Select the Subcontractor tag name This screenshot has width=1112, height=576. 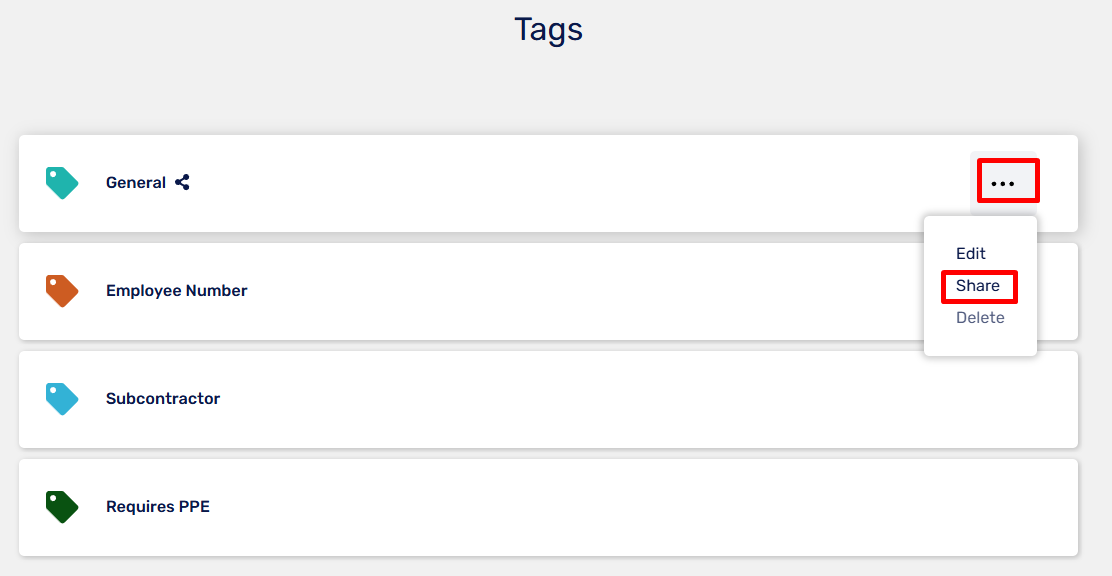(x=163, y=399)
